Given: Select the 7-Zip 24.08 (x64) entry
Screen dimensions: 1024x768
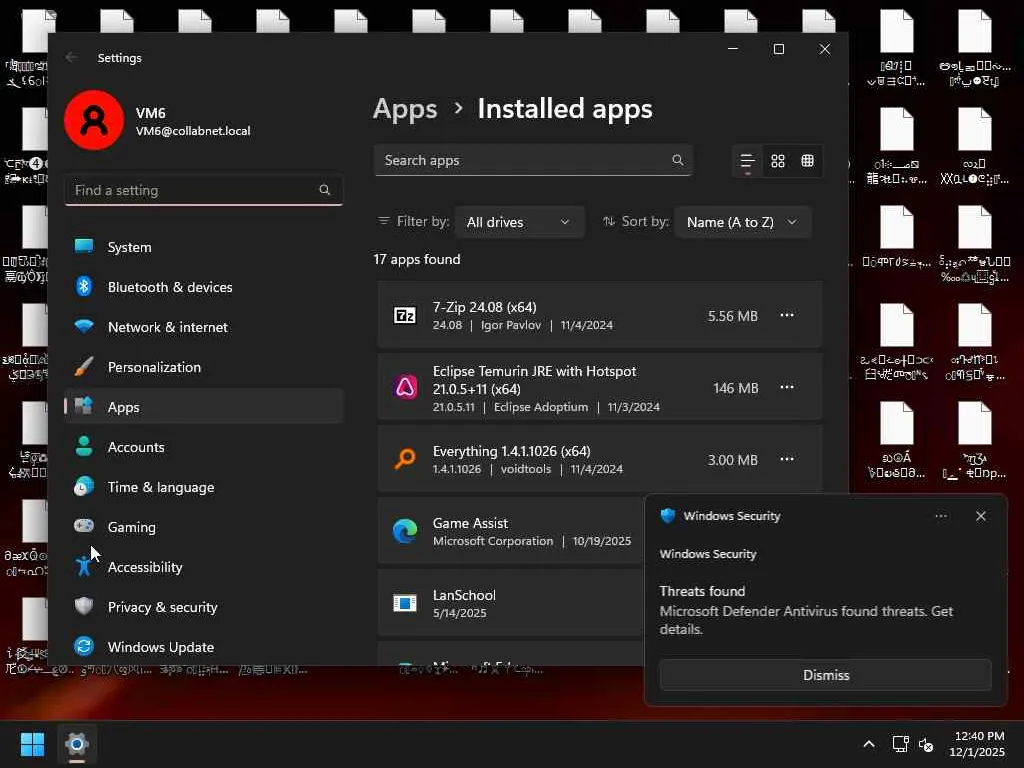Looking at the screenshot, I should click(x=600, y=315).
